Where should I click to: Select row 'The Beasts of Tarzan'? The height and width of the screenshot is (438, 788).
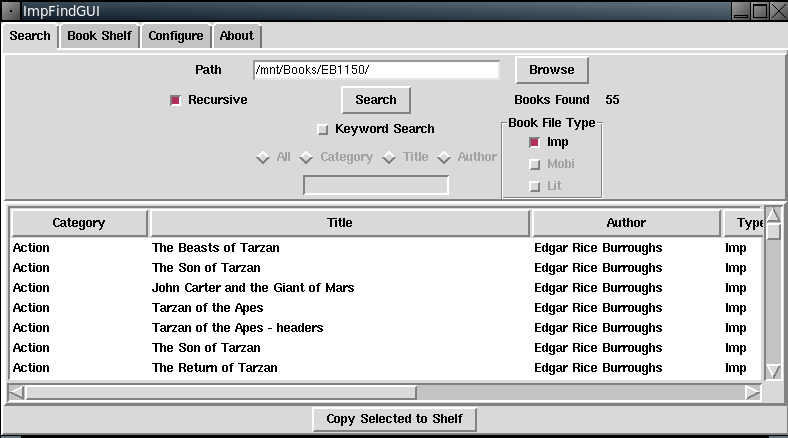click(x=385, y=248)
